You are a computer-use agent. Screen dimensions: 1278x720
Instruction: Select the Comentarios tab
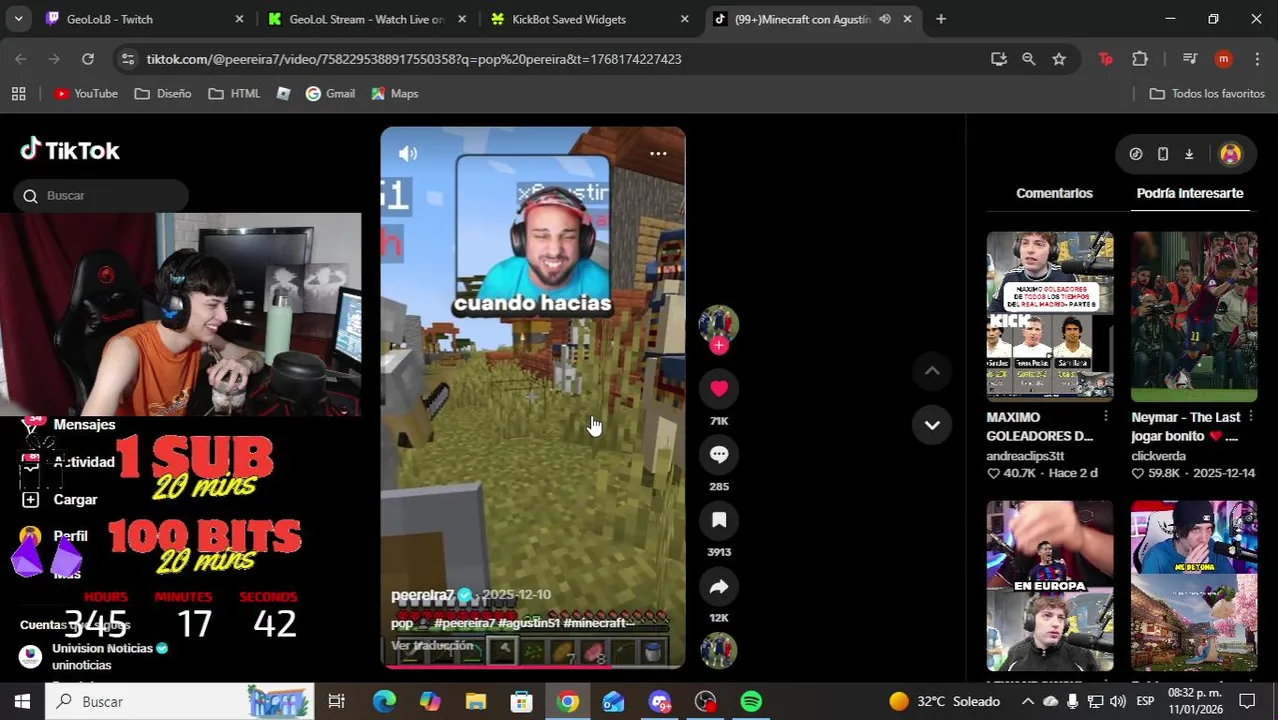[x=1054, y=193]
